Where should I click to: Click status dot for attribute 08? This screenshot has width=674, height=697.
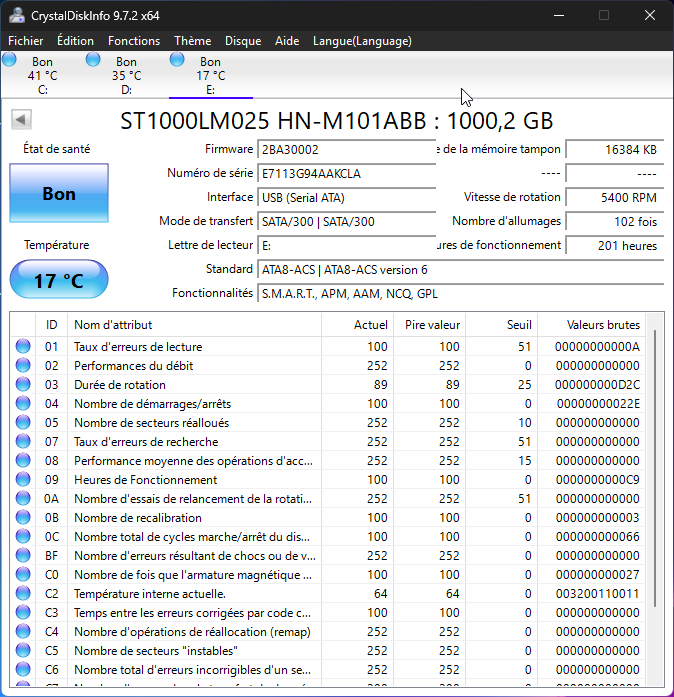click(23, 461)
